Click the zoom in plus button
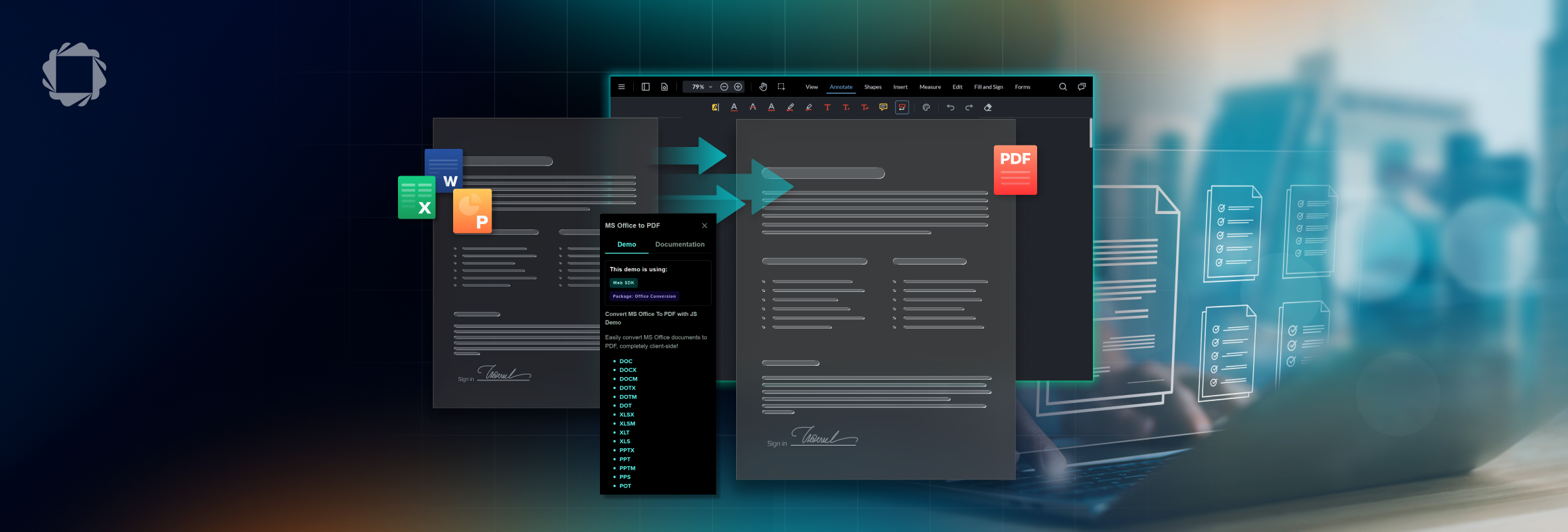The image size is (1568, 532). coord(738,86)
